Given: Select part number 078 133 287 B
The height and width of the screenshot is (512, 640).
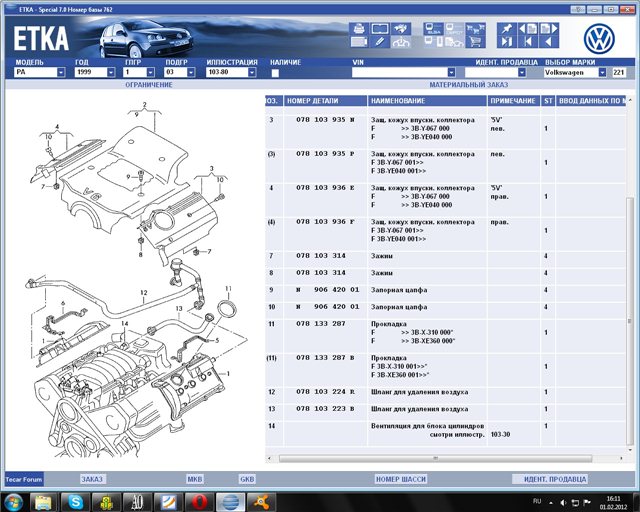Looking at the screenshot, I should (325, 358).
